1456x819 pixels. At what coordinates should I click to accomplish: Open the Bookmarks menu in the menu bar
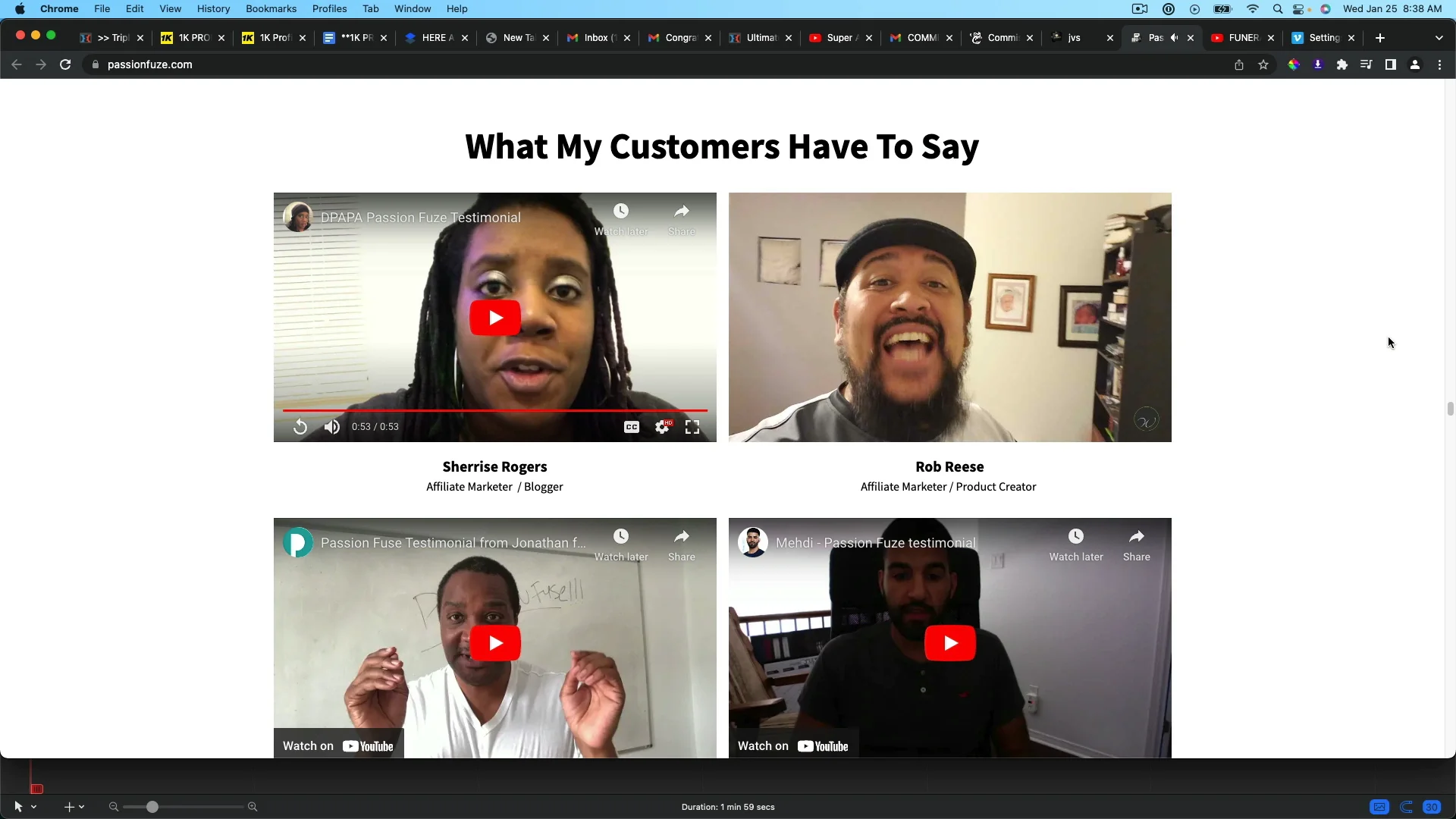pos(271,8)
